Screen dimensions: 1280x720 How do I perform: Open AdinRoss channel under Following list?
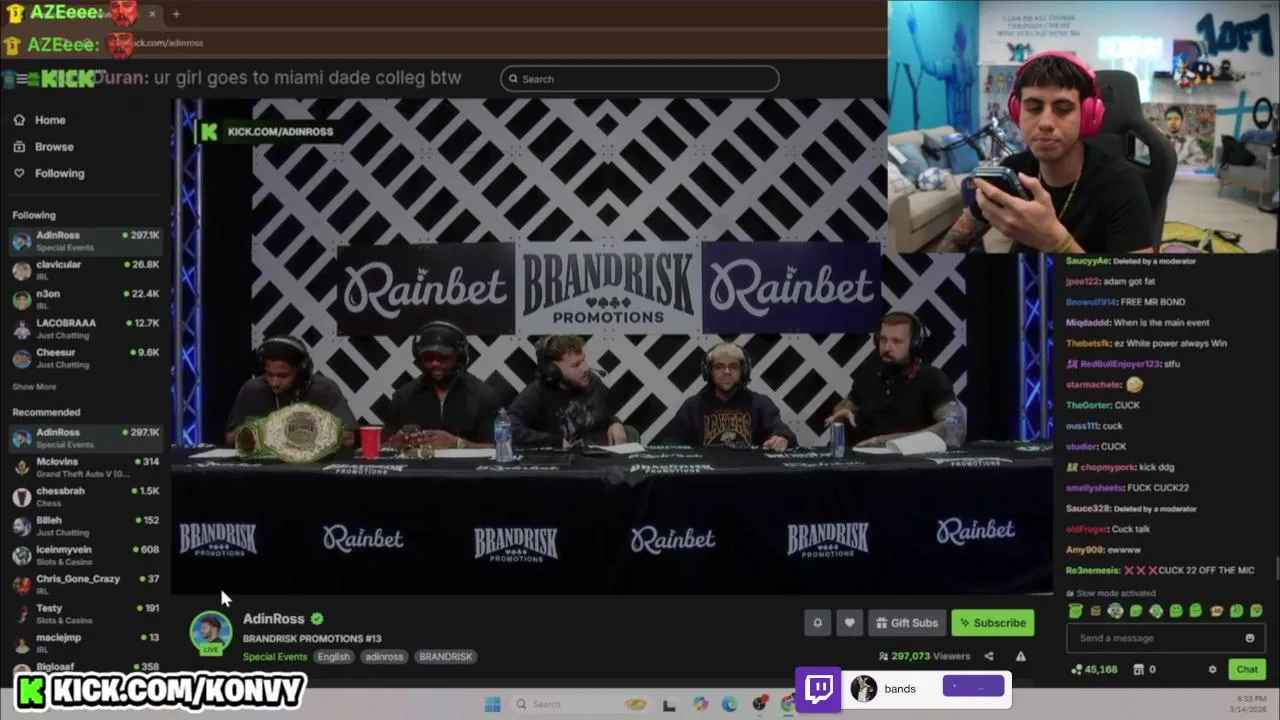86,241
